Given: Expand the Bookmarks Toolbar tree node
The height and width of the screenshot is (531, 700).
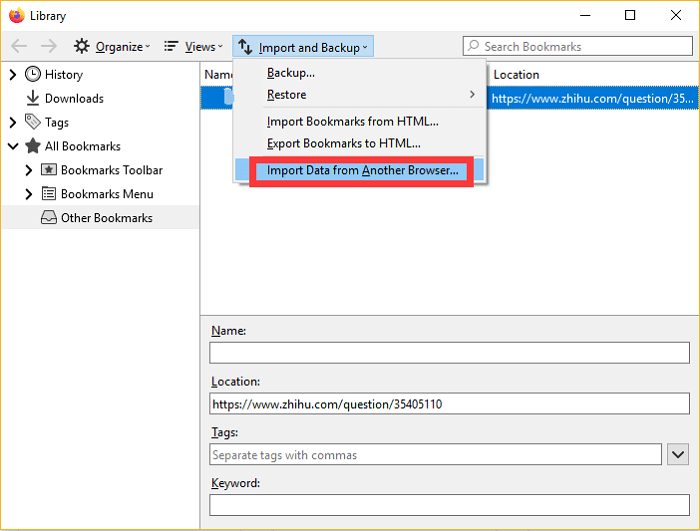Looking at the screenshot, I should [29, 170].
